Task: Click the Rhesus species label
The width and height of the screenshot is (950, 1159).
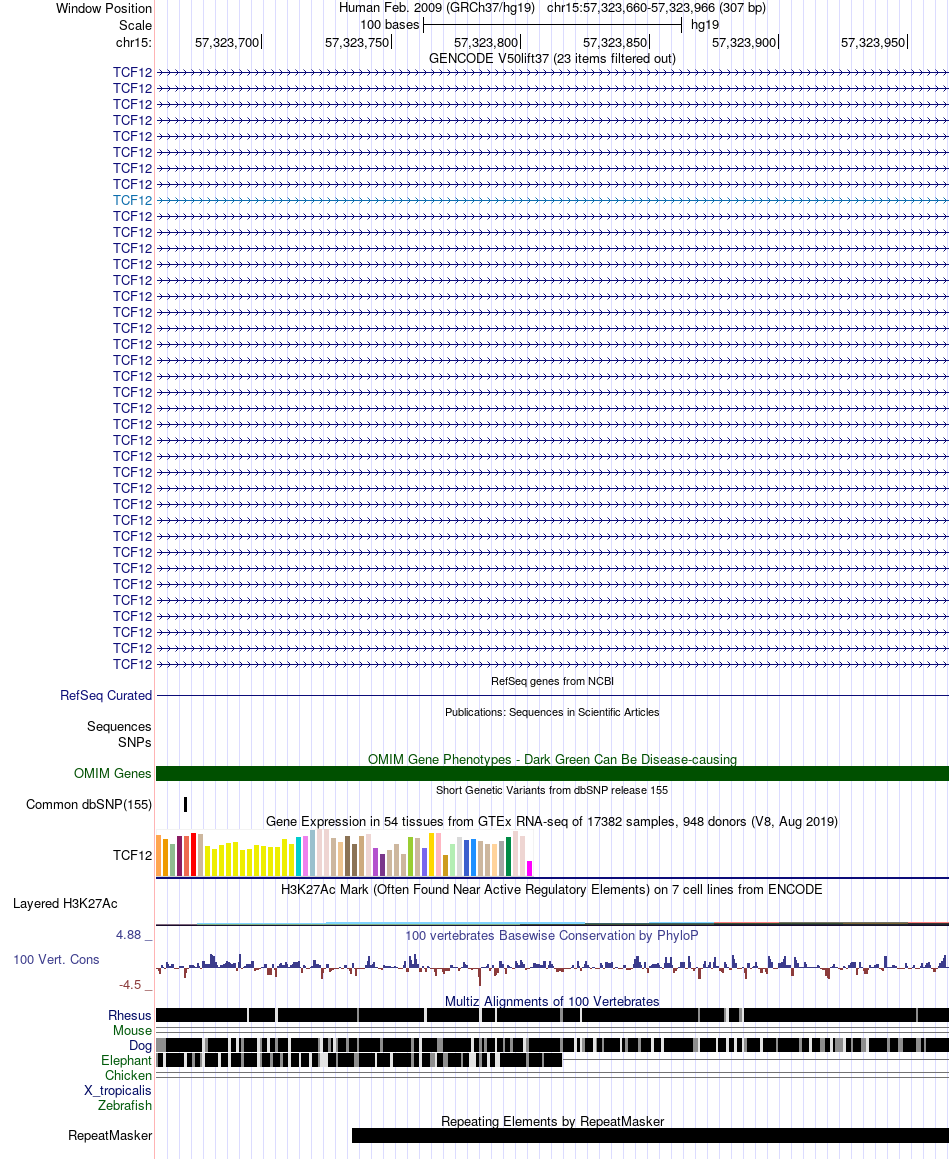Action: (130, 1016)
